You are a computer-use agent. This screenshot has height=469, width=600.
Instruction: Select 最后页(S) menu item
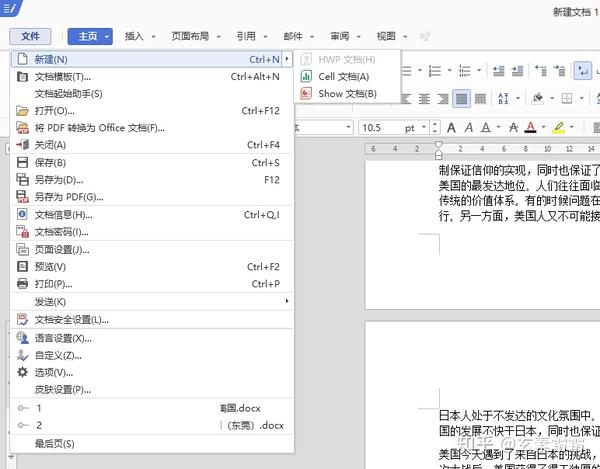tap(152, 444)
